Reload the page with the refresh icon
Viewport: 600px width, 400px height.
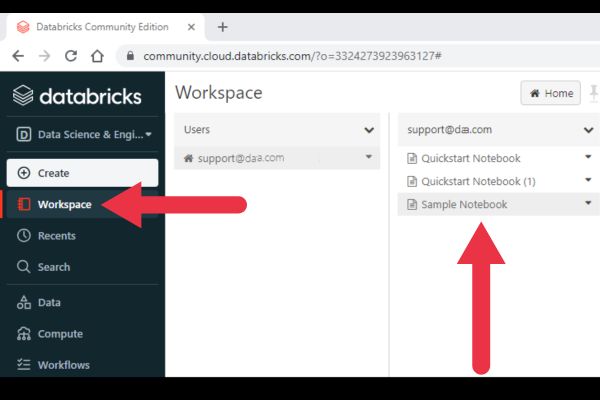[71, 56]
